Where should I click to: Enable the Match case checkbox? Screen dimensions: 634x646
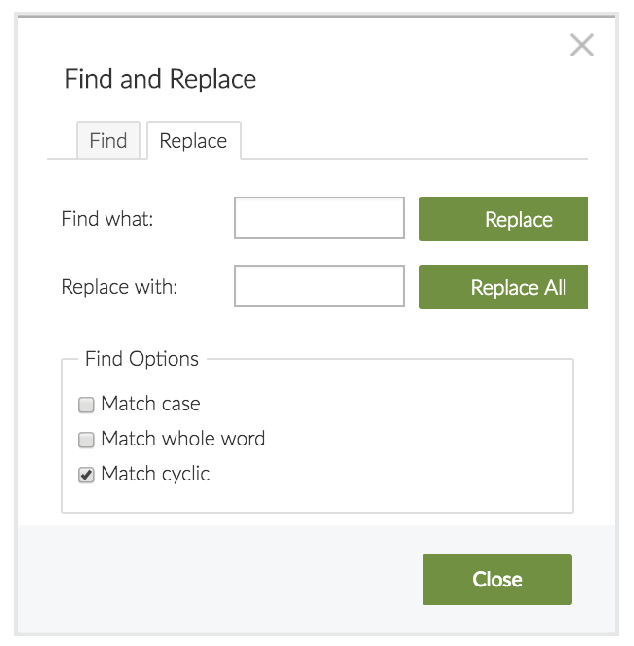(86, 405)
